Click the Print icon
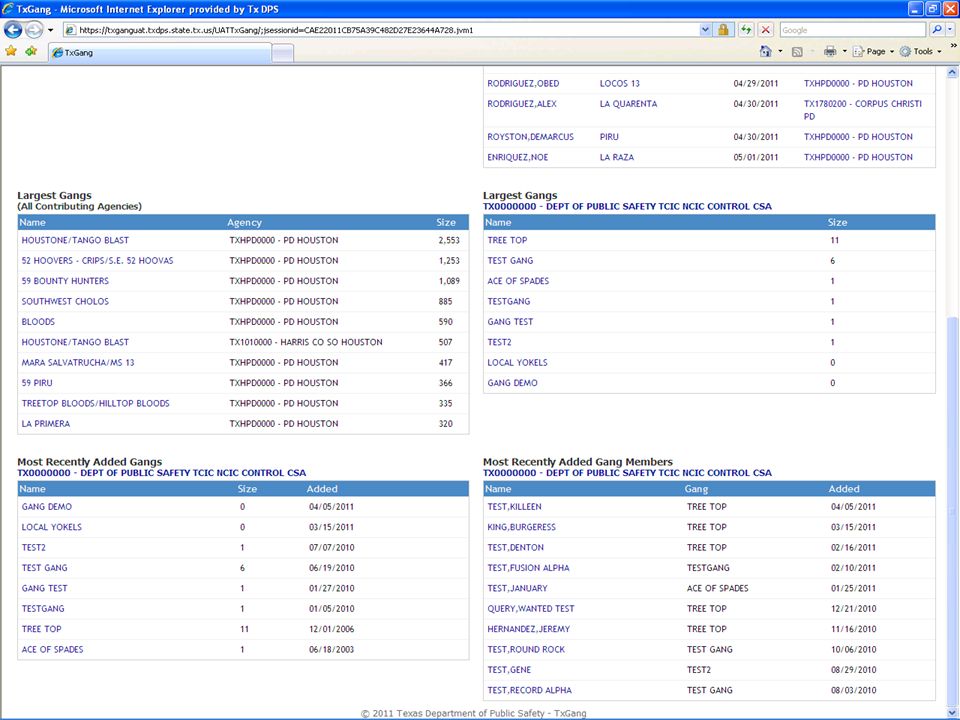Image resolution: width=960 pixels, height=720 pixels. coord(830,51)
